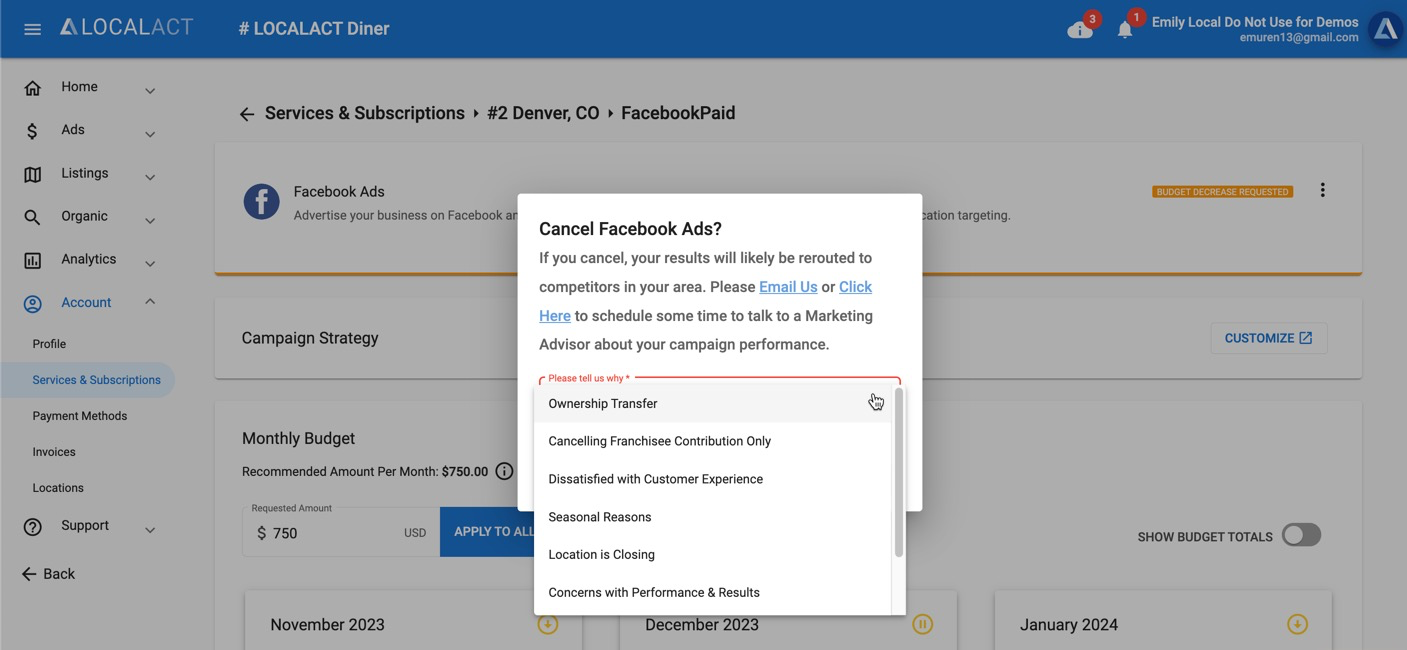Expand the Home menu chevron

click(150, 91)
